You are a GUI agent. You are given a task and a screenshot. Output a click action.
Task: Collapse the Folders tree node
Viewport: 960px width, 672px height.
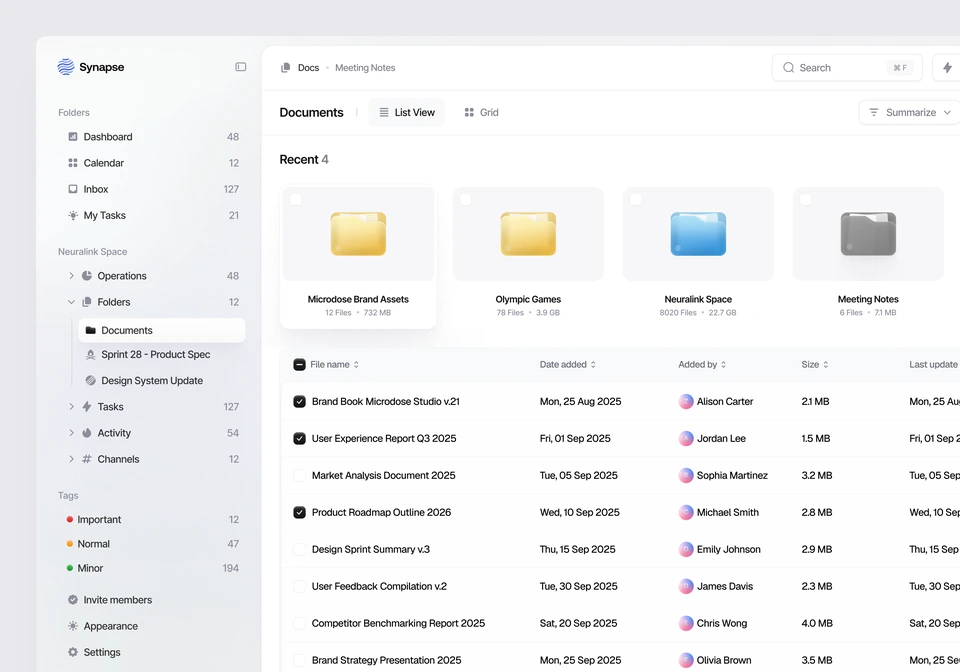[71, 302]
